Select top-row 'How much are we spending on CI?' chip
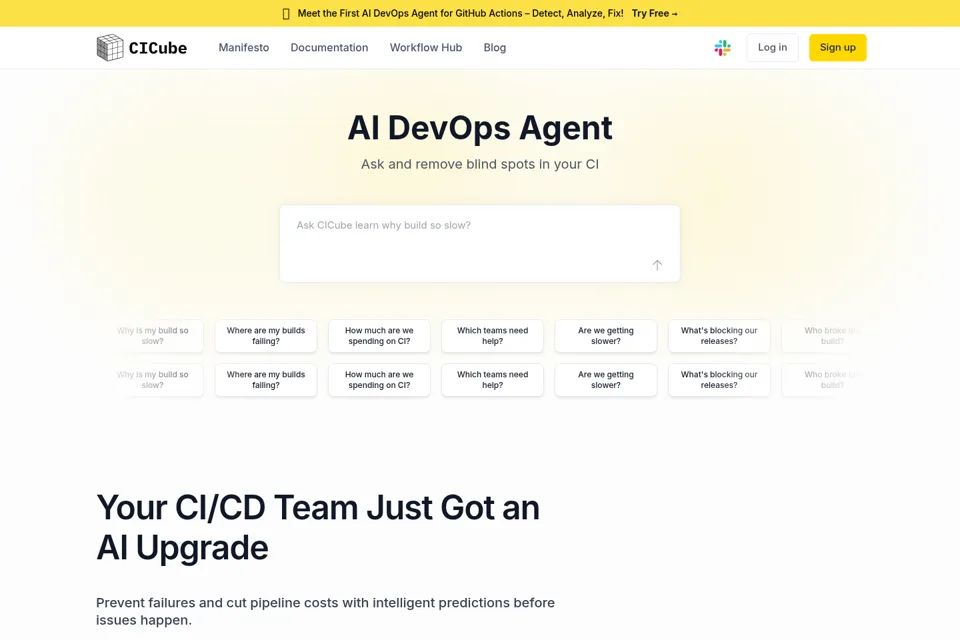Viewport: 960px width, 640px height. pyautogui.click(x=379, y=336)
